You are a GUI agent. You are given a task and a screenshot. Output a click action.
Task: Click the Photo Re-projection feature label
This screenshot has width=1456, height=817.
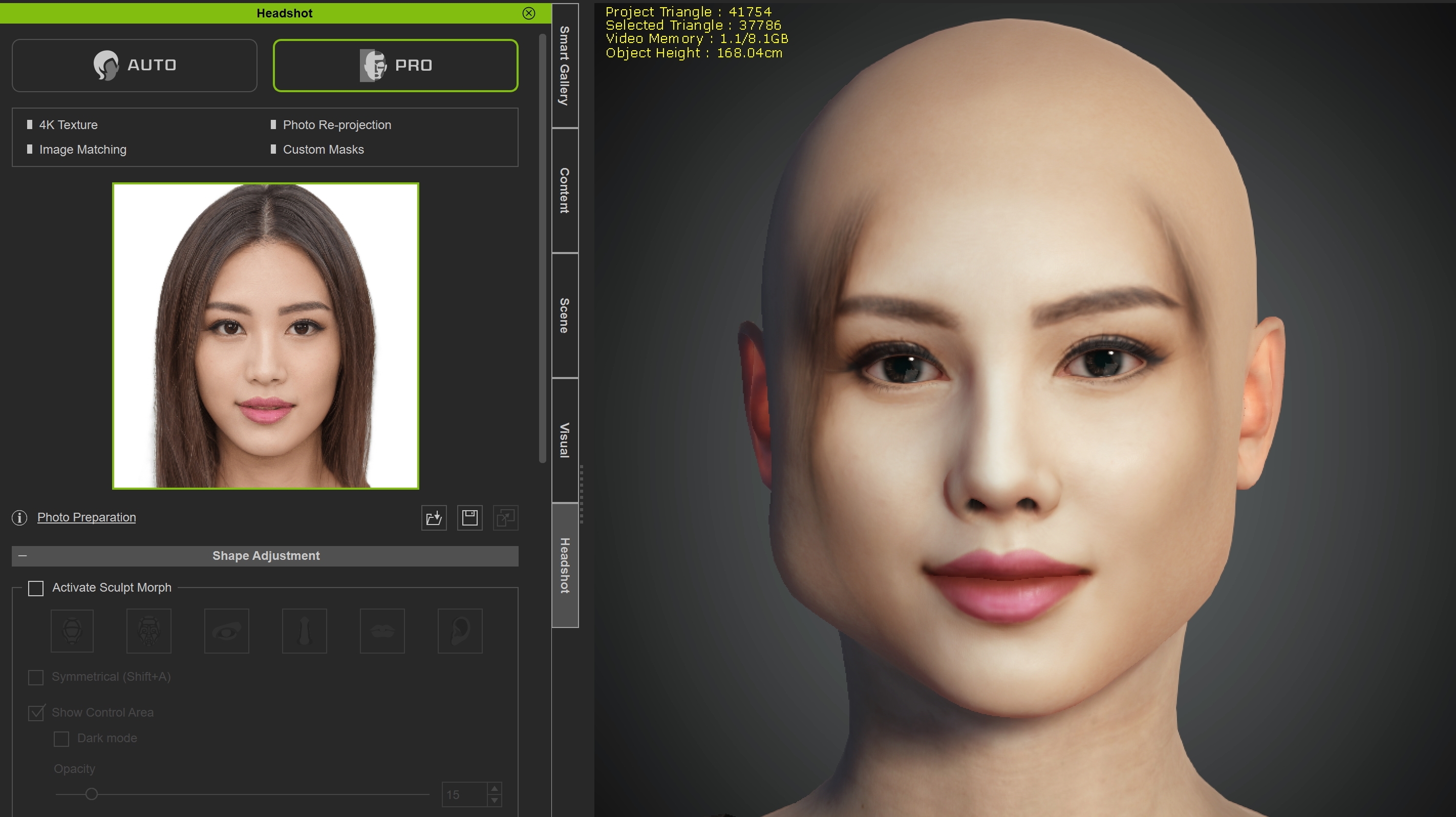click(x=337, y=124)
